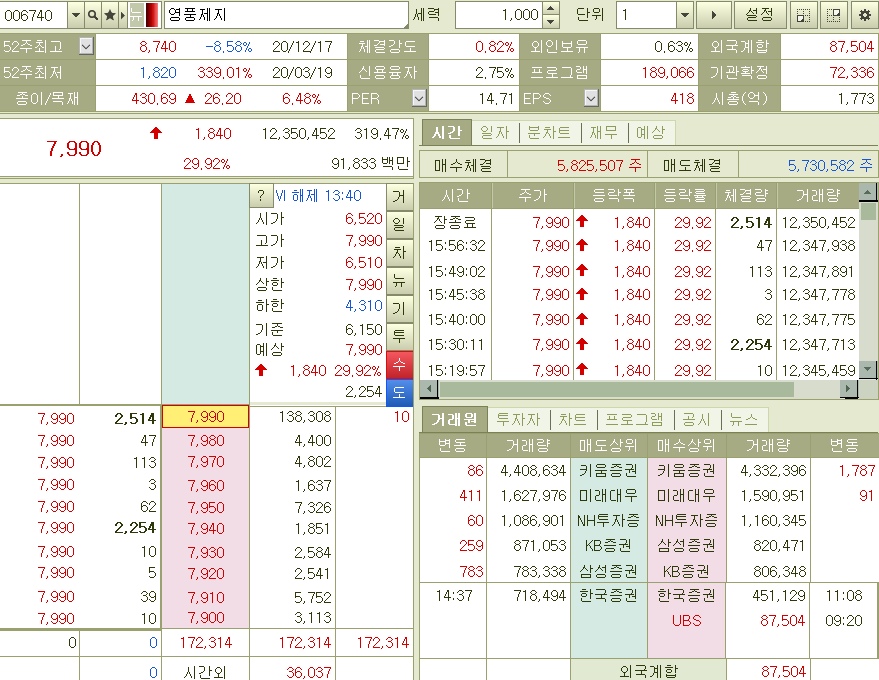This screenshot has width=879, height=680.
Task: Expand the PER dropdown
Action: [419, 99]
